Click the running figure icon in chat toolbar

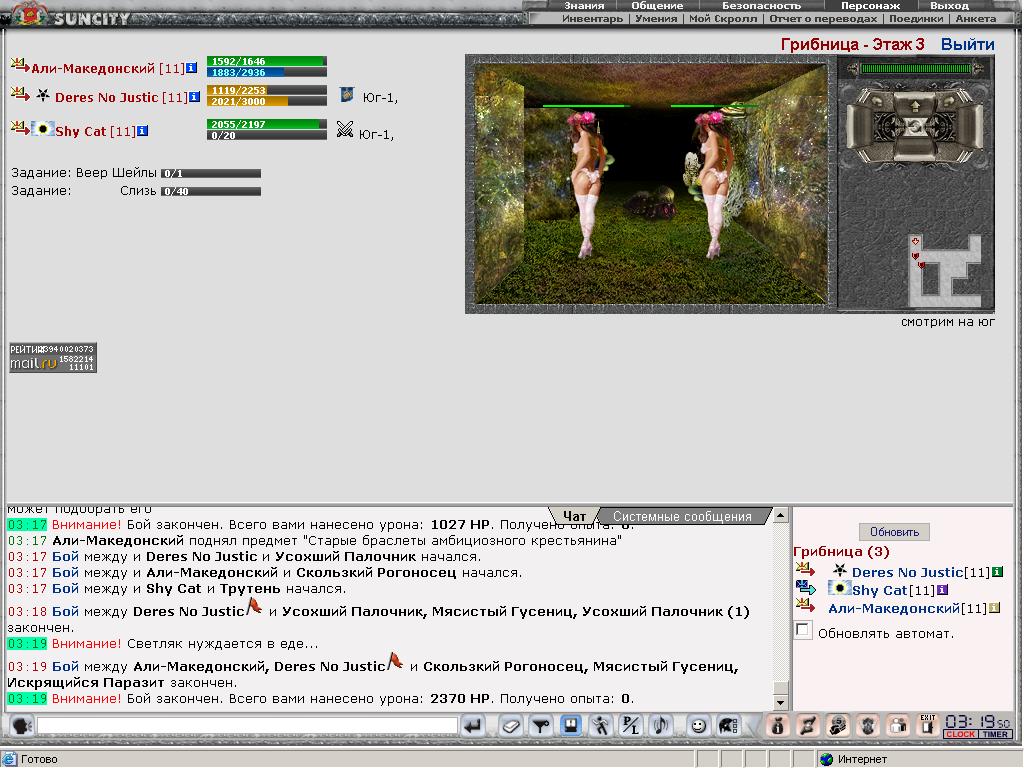(601, 726)
